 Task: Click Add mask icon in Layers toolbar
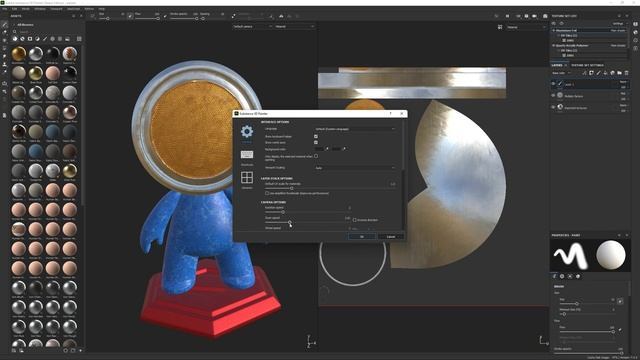[591, 73]
